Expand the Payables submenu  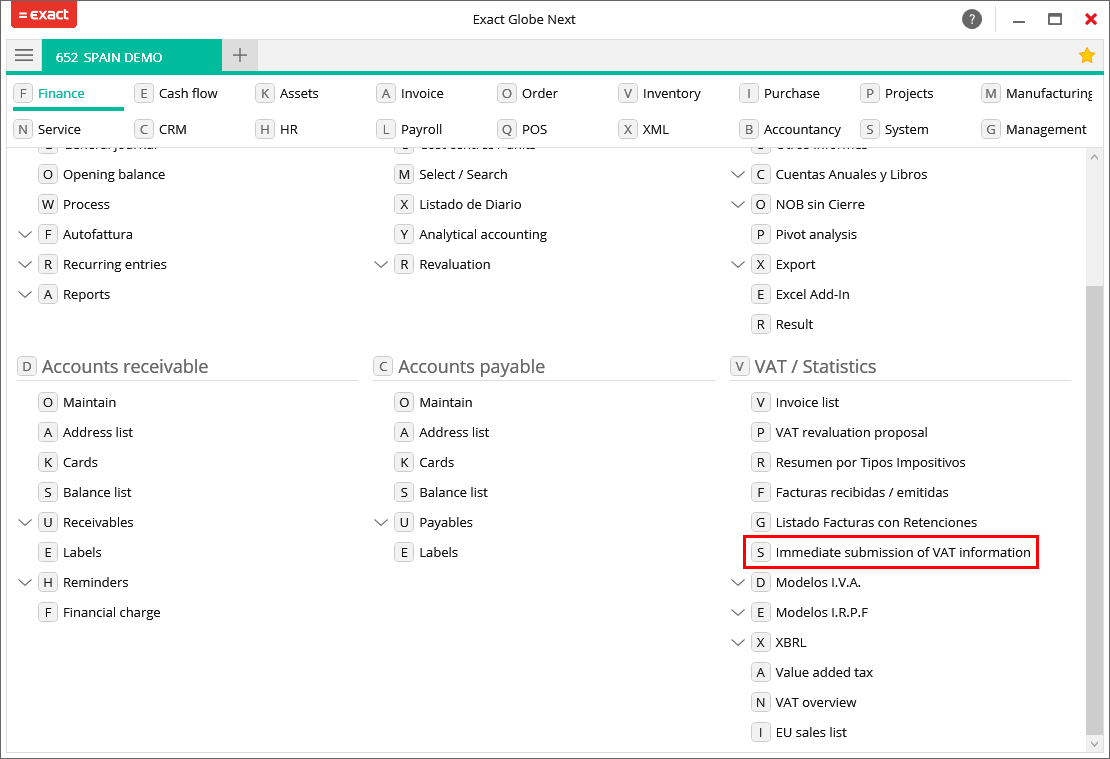pyautogui.click(x=381, y=522)
